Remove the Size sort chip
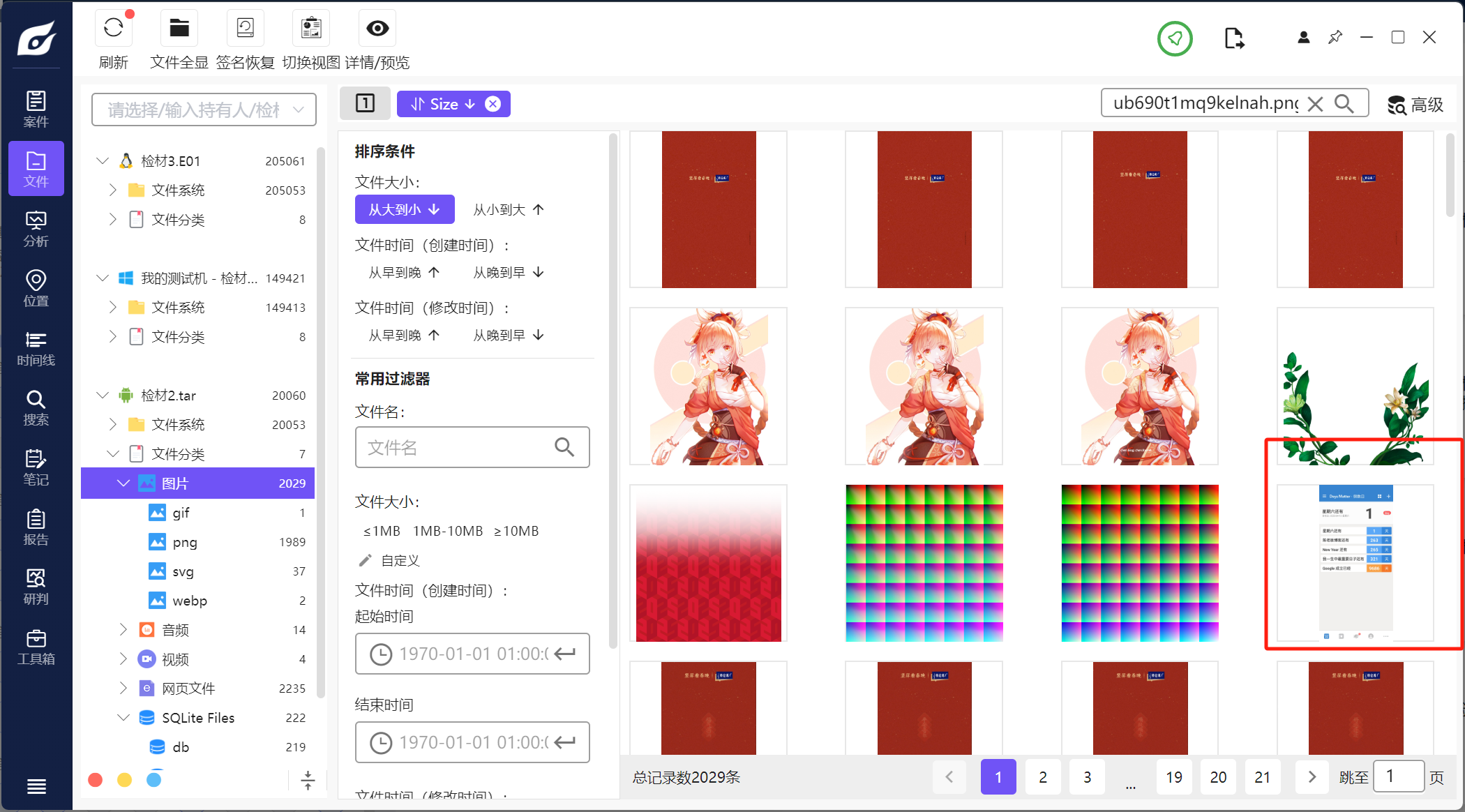 pyautogui.click(x=493, y=104)
